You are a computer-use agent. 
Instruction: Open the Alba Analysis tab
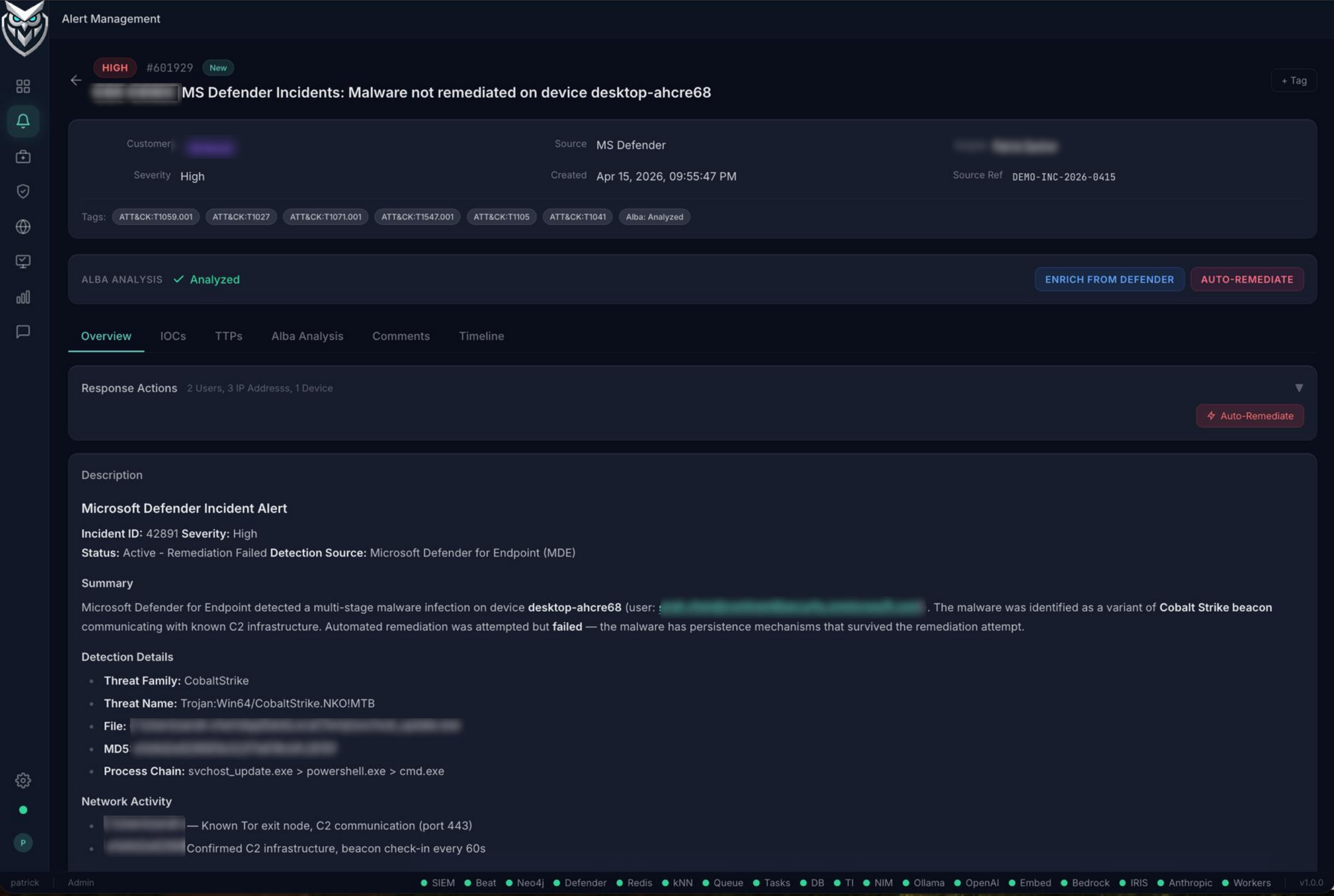pyautogui.click(x=307, y=336)
